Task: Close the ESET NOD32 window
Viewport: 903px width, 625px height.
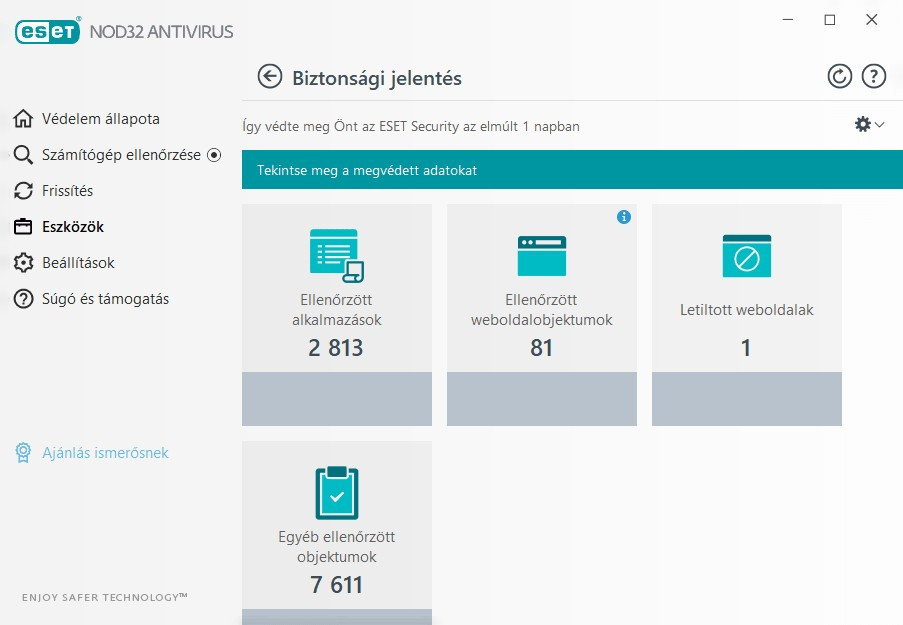Action: (872, 20)
